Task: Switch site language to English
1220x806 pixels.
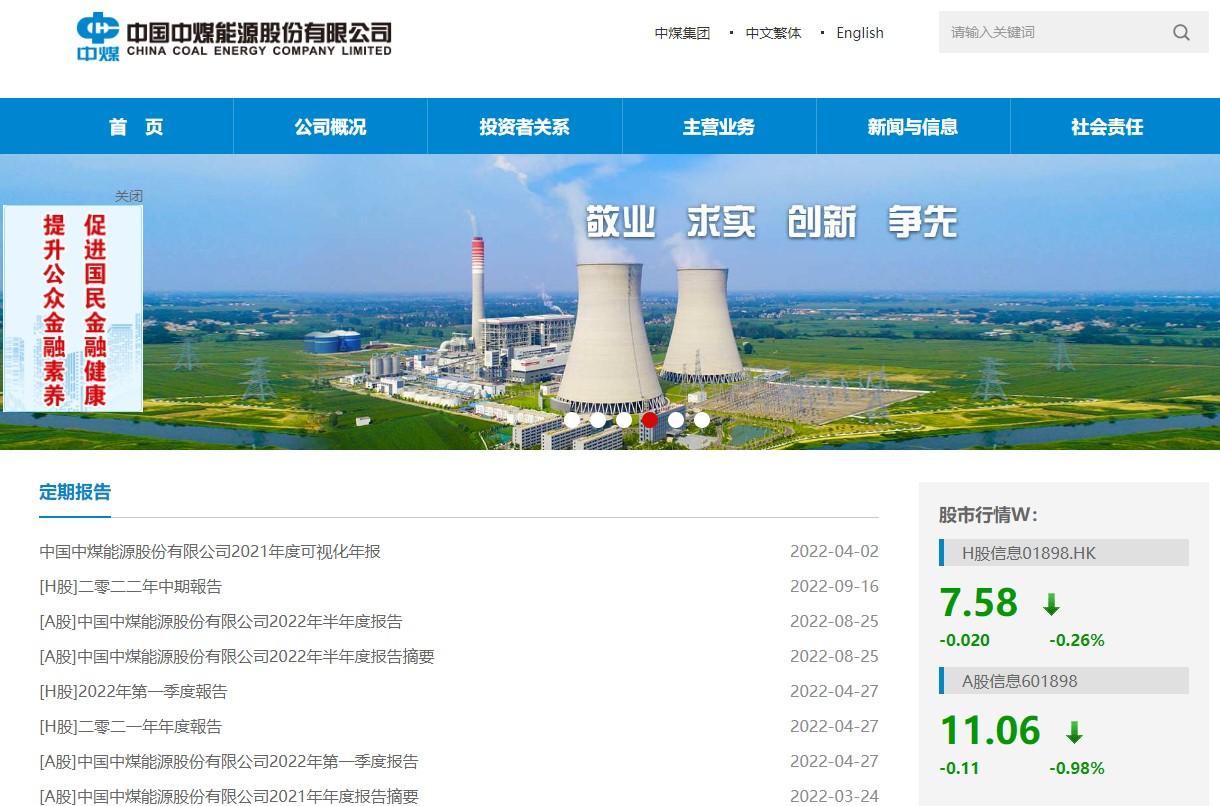Action: click(x=859, y=33)
